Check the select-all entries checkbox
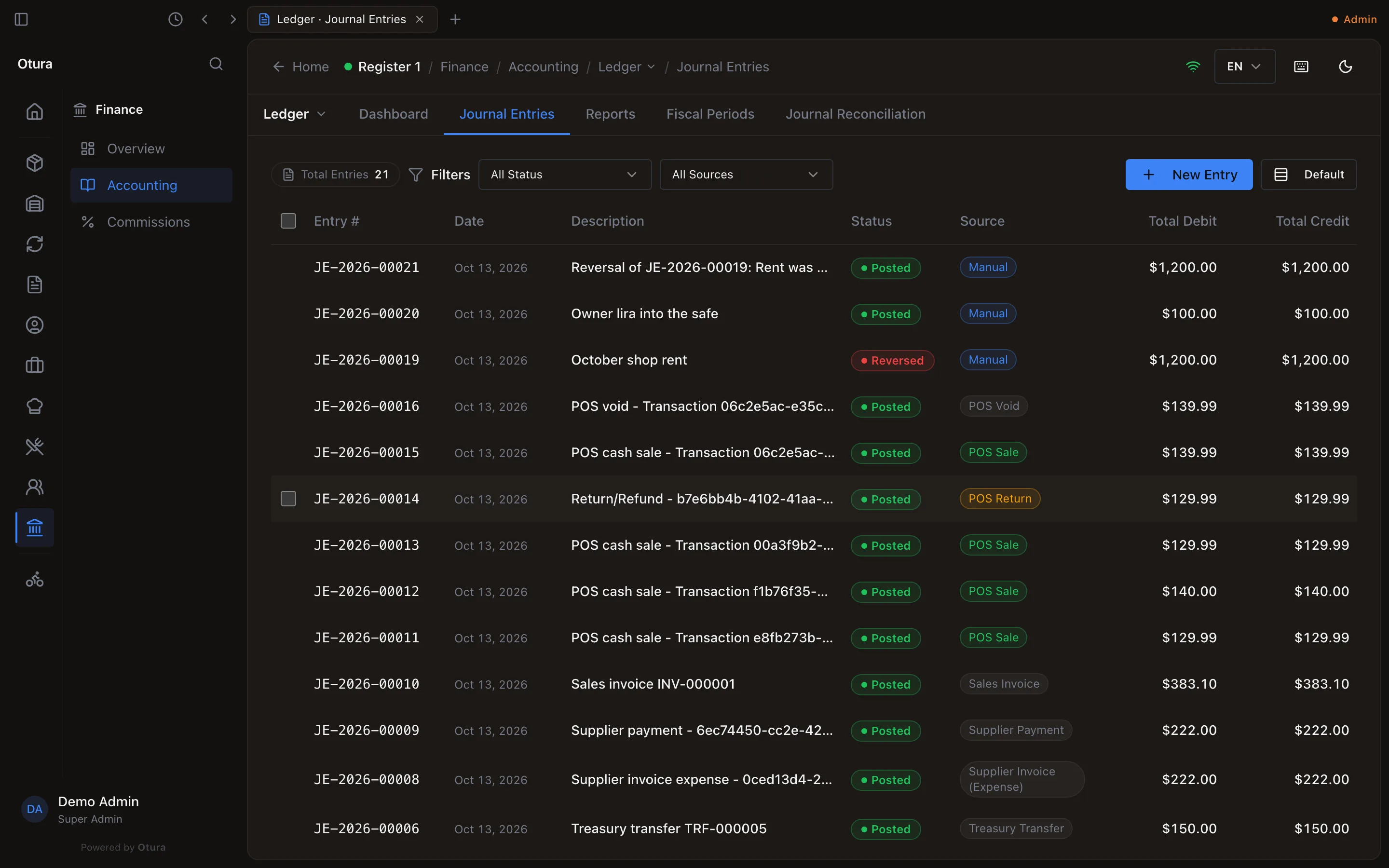 coord(288,221)
